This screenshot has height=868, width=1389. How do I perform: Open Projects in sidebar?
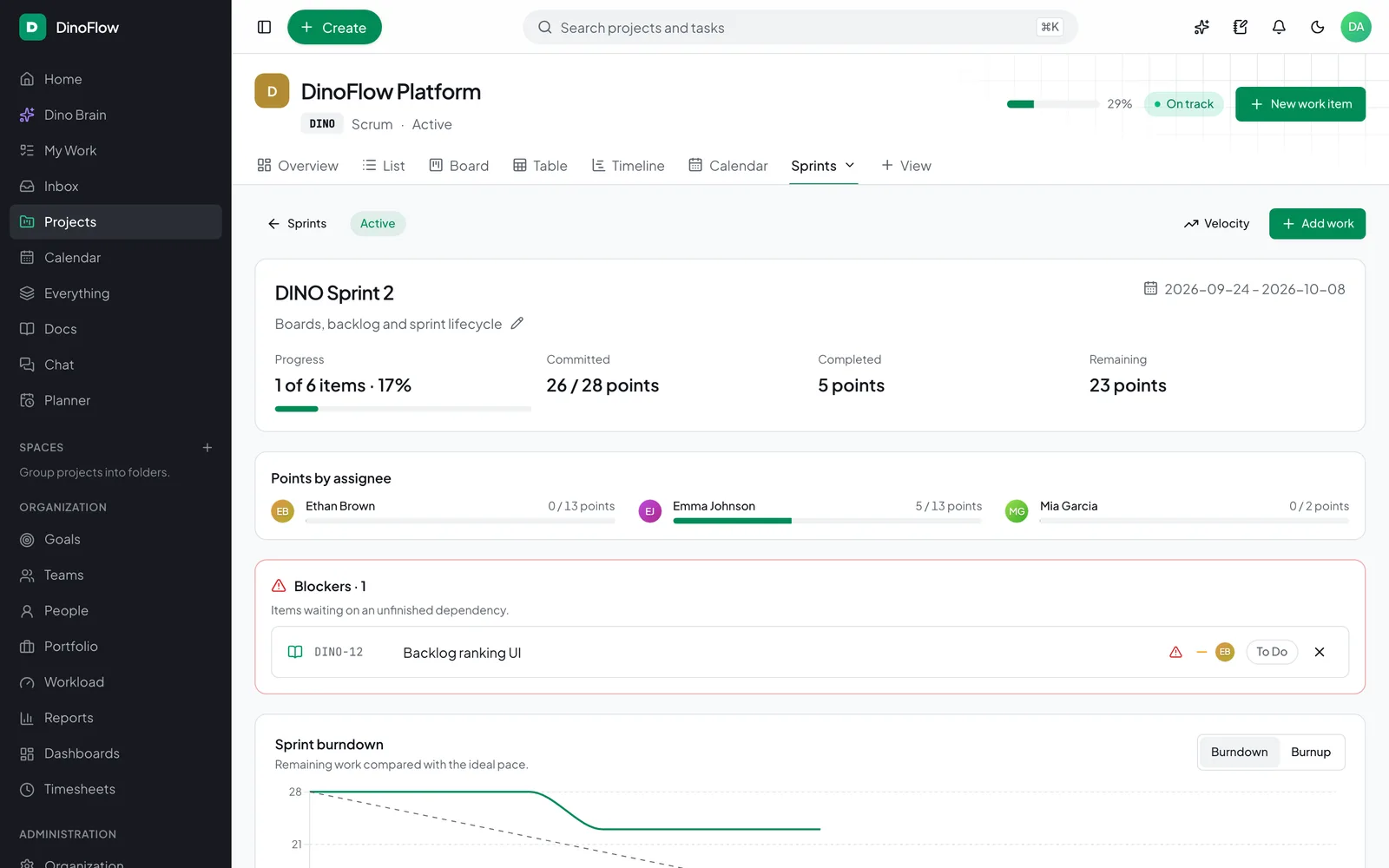pyautogui.click(x=115, y=221)
